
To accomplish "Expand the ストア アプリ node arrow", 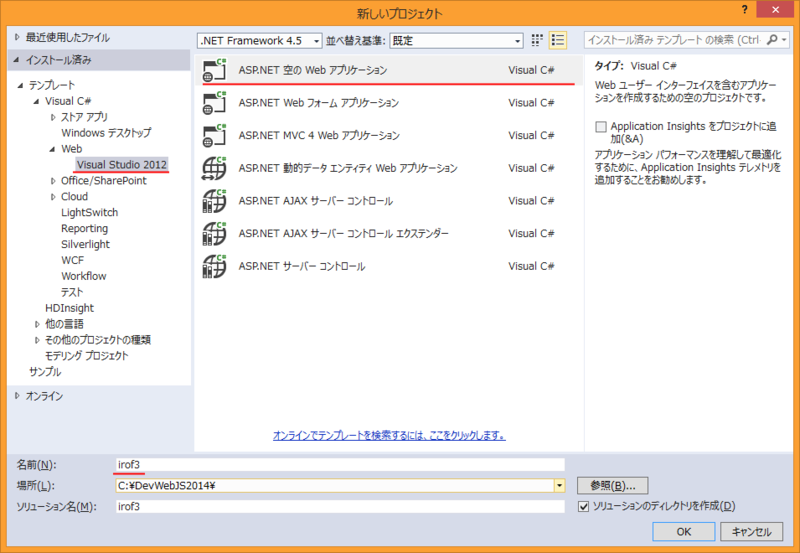I will (x=53, y=117).
